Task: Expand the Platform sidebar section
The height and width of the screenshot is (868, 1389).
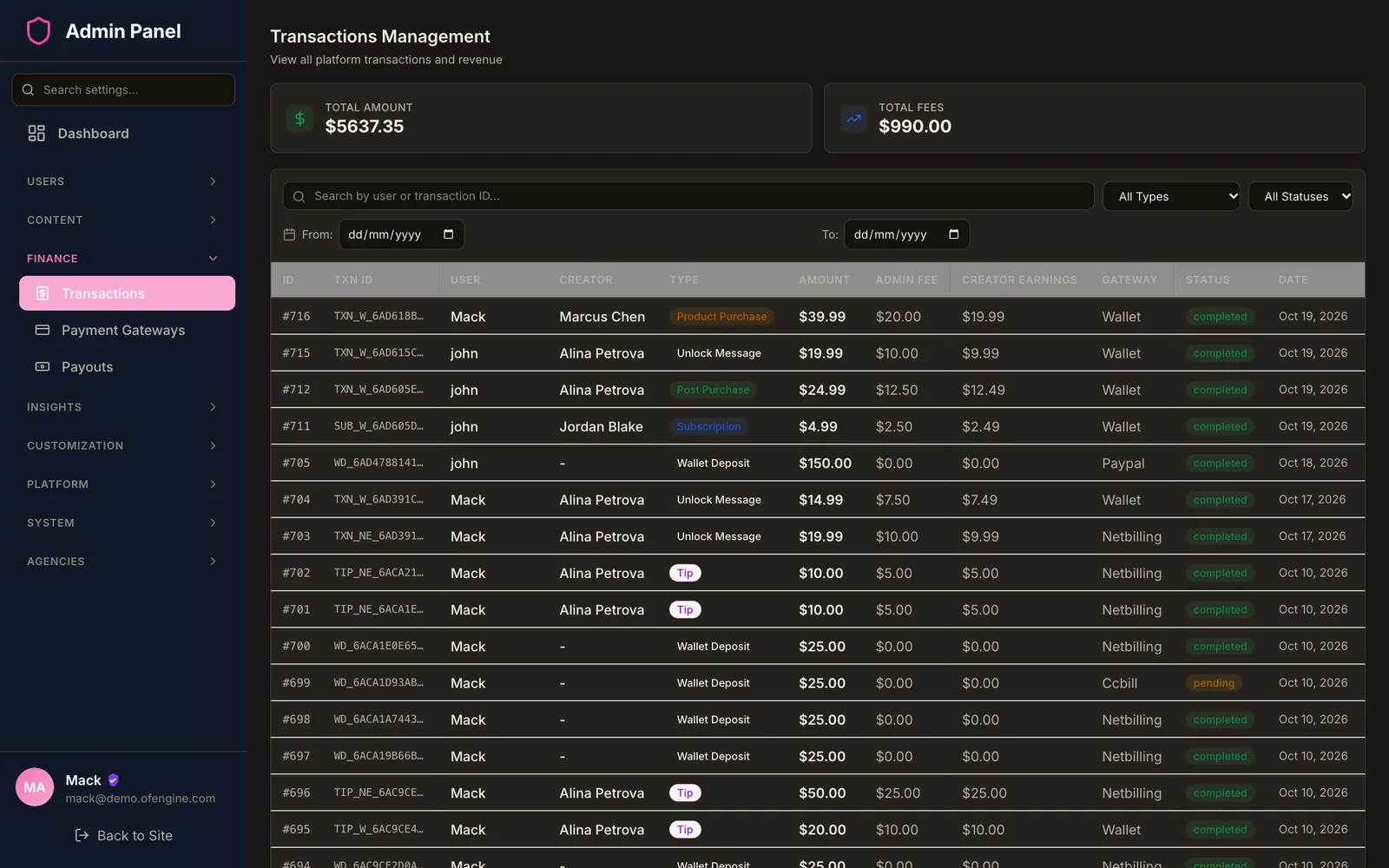Action: coord(123,484)
